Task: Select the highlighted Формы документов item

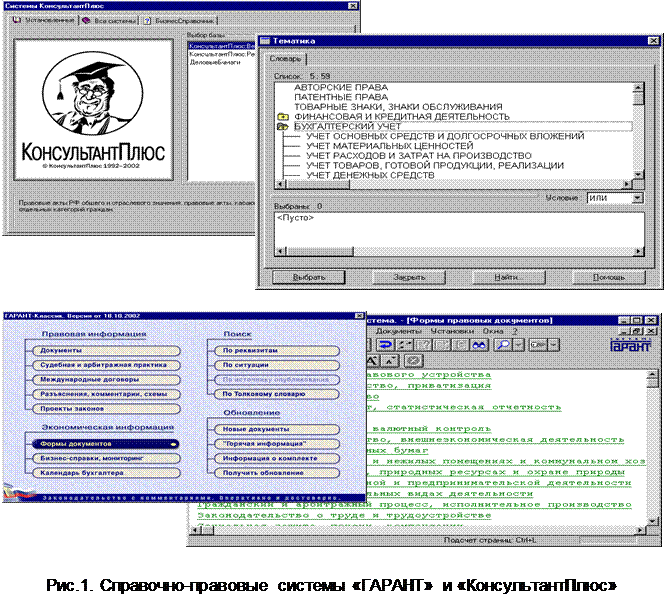Action: 106,444
